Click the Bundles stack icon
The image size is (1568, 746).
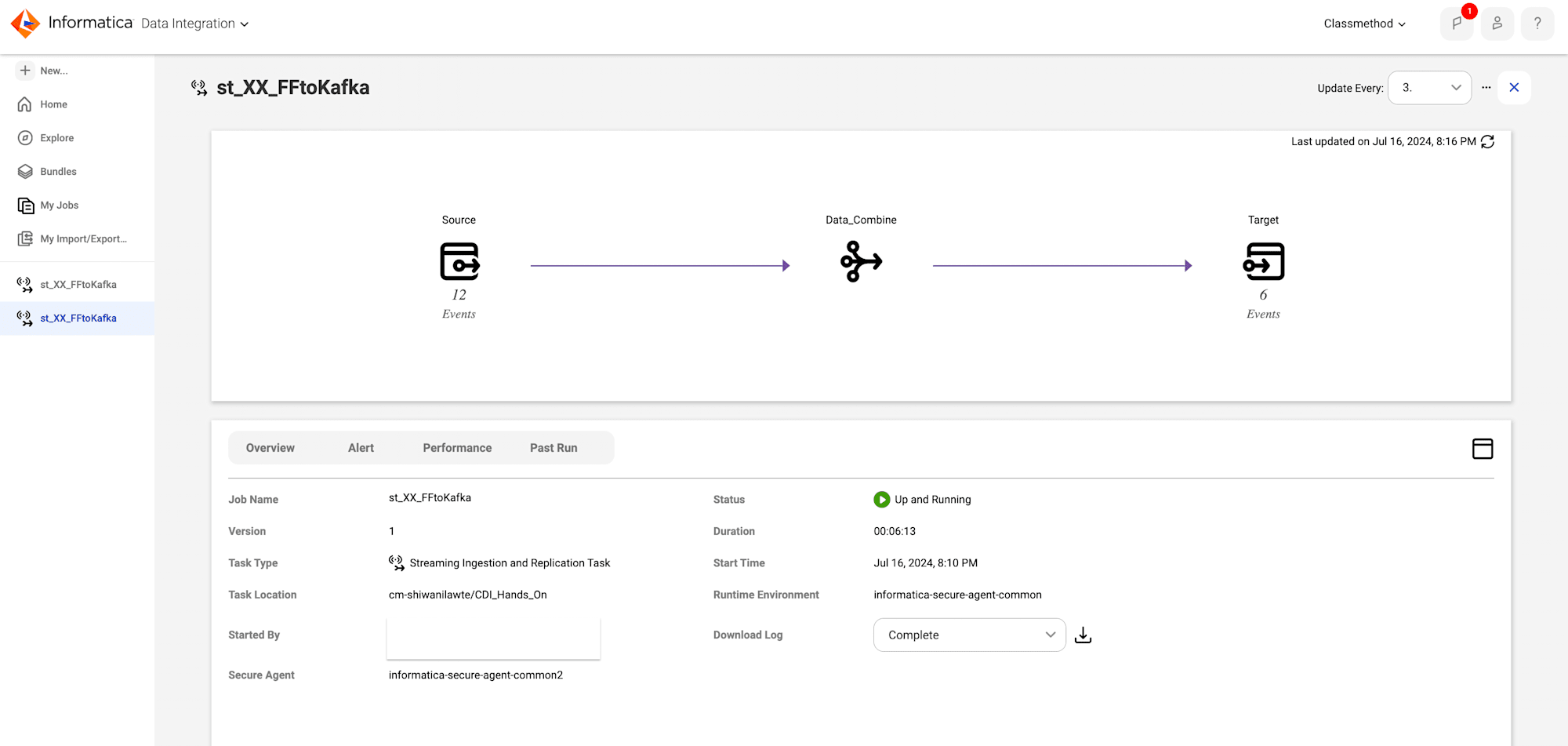pyautogui.click(x=25, y=172)
